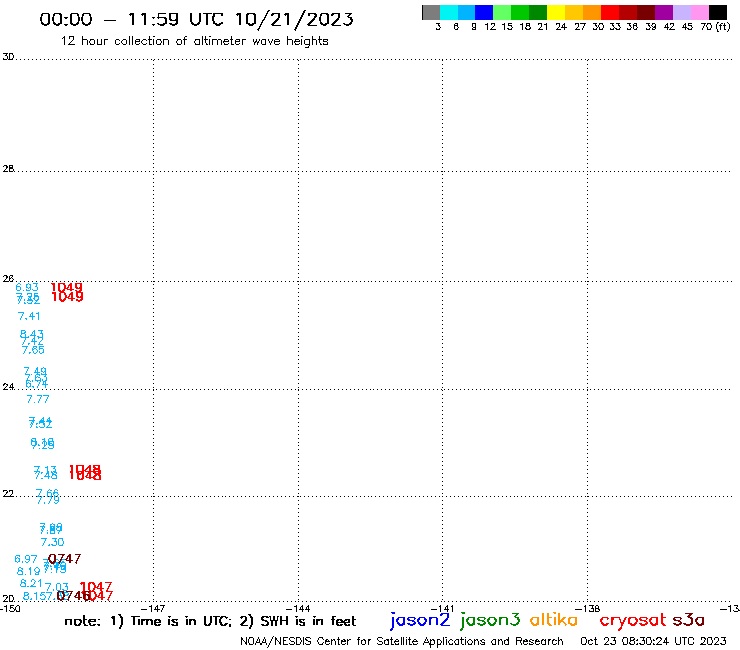Click the medium green swatch between 15 and 18
This screenshot has height=650, width=740.
520,12
